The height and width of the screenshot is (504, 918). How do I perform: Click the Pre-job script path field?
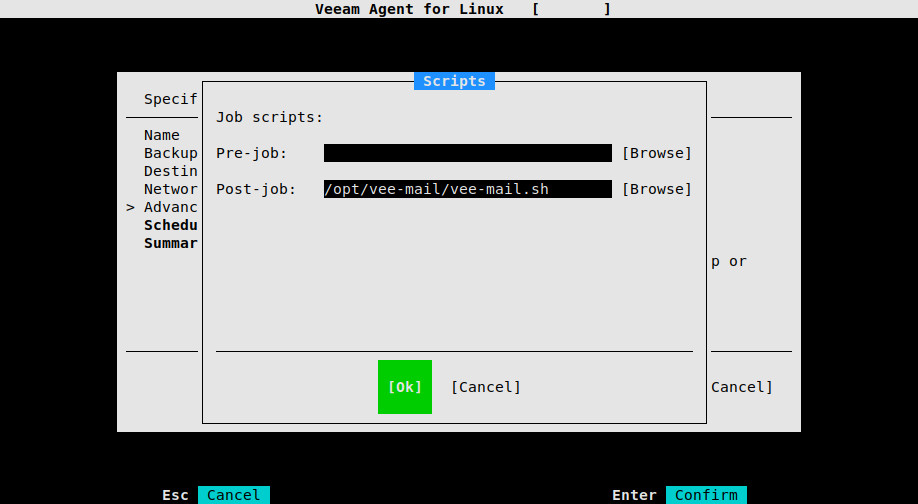468,153
